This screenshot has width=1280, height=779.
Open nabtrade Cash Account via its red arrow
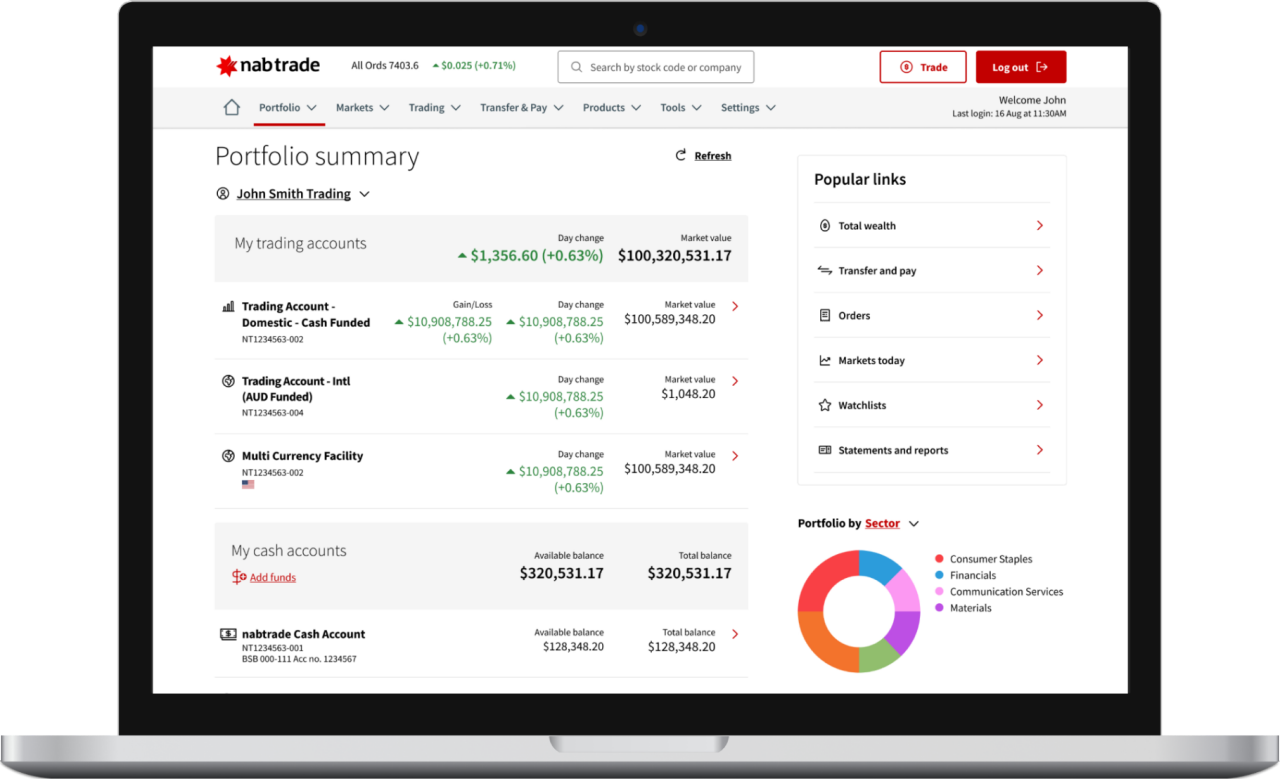pyautogui.click(x=735, y=634)
